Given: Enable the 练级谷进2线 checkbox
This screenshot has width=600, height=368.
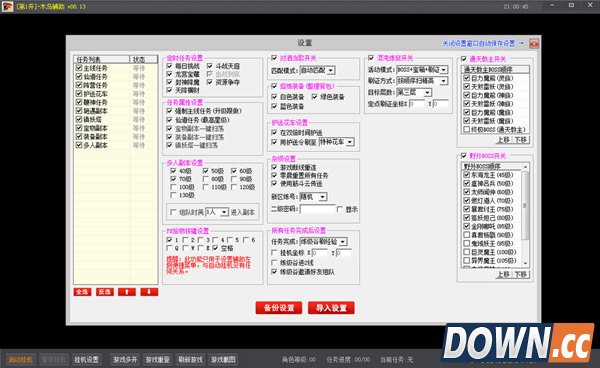Looking at the screenshot, I should 274,263.
